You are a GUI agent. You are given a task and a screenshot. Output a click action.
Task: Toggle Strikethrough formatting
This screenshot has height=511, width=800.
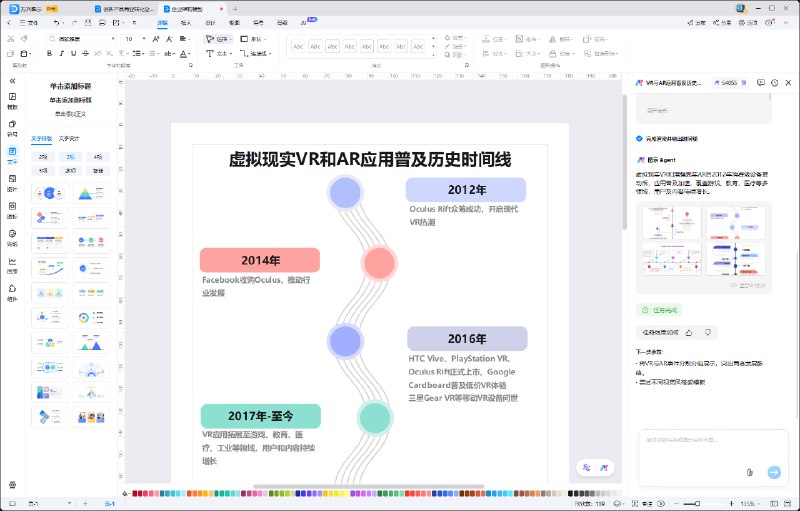coord(85,54)
